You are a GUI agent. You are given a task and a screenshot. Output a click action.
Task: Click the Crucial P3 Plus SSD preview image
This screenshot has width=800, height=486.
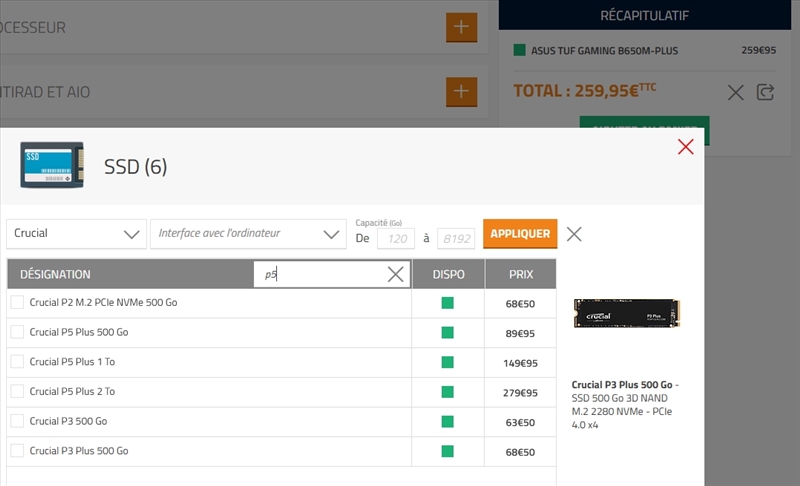[627, 313]
